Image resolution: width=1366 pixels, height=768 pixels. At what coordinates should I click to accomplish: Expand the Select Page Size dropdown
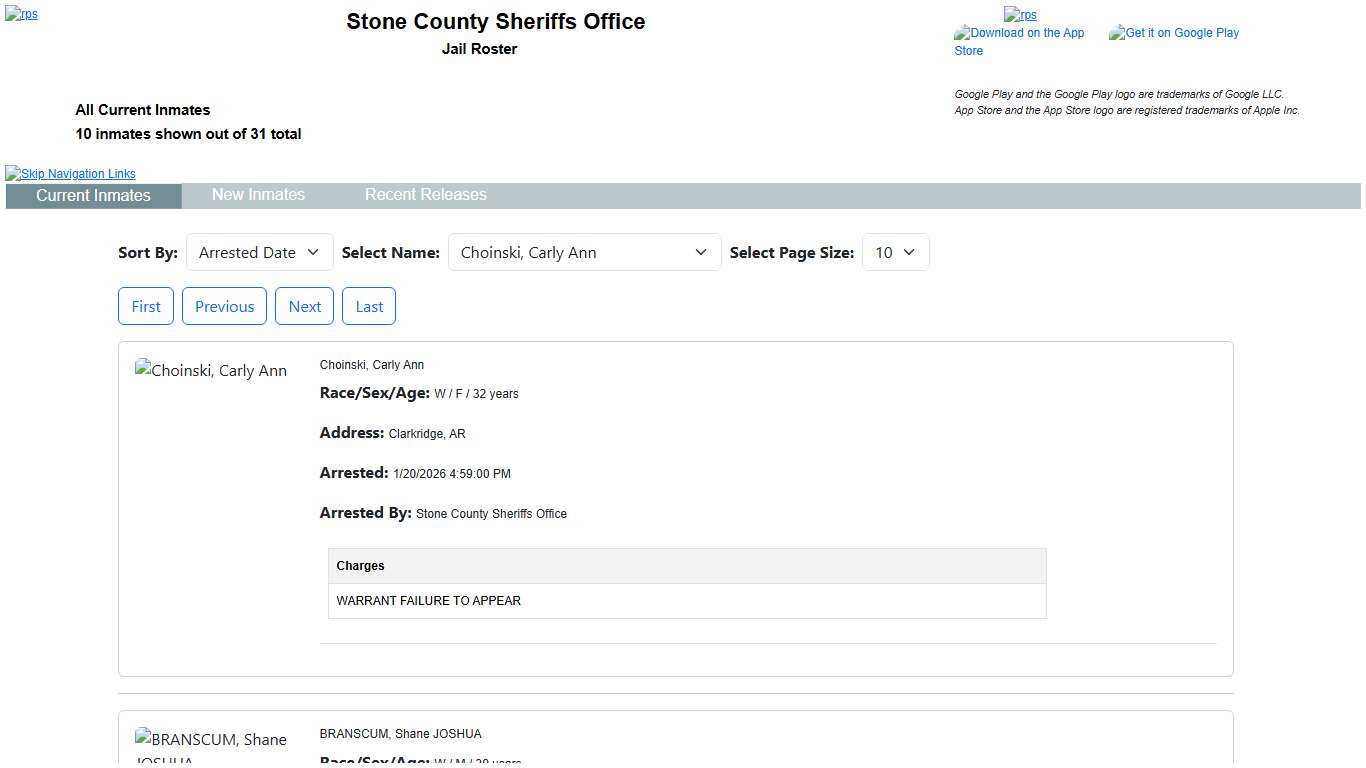pos(895,253)
